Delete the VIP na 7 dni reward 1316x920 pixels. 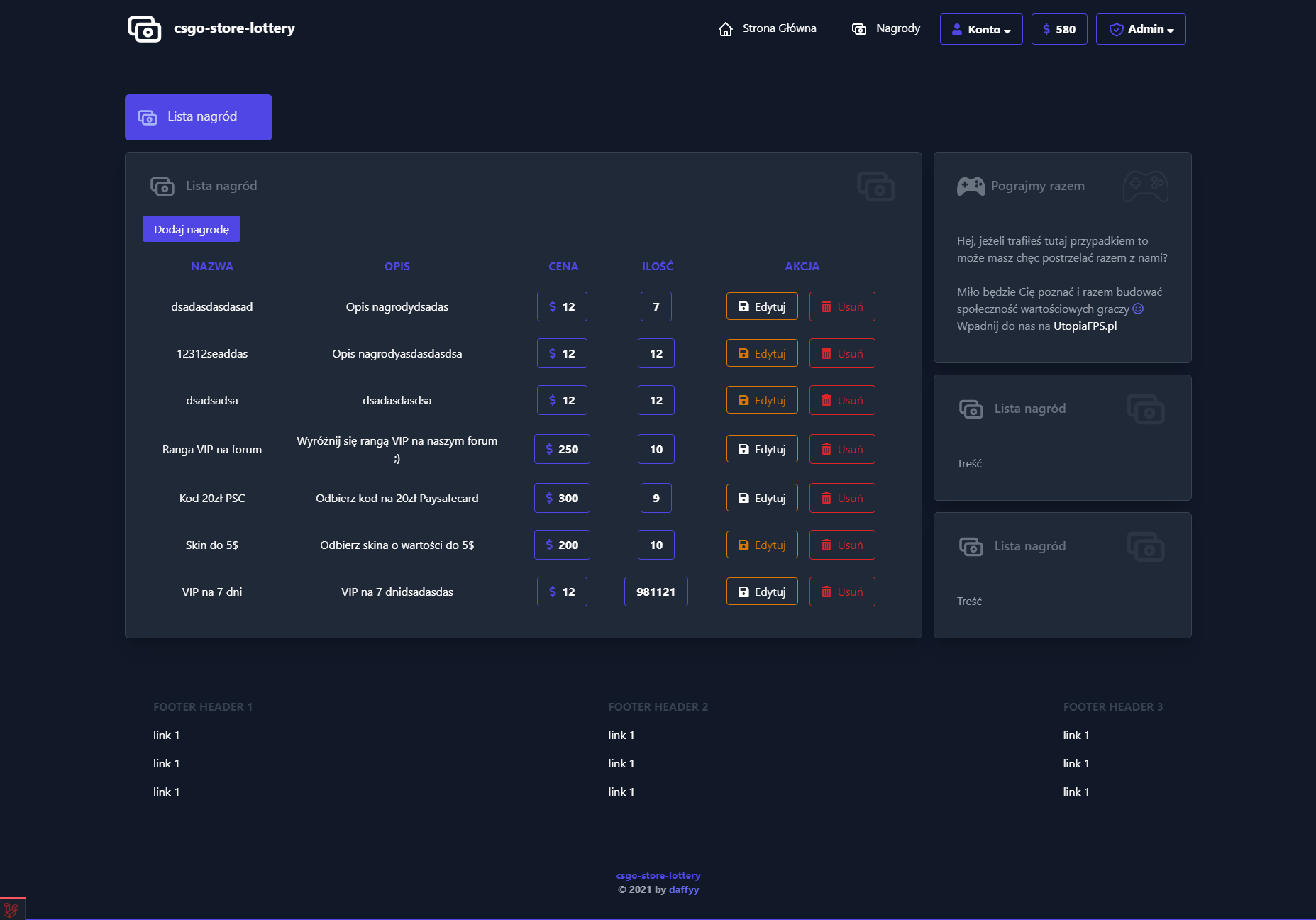842,592
